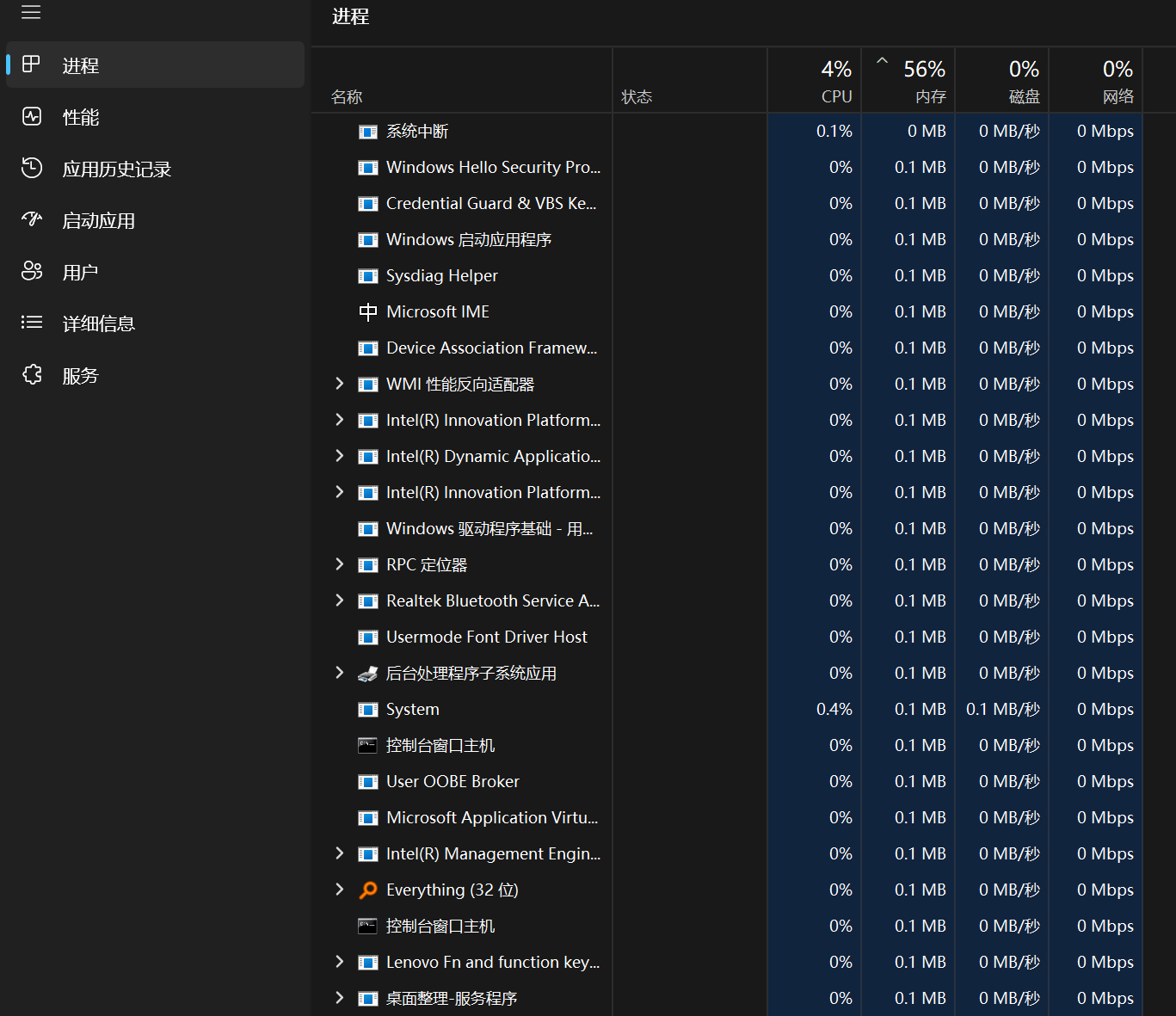Select the Sysdiag Helper process name
Screen dimensions: 1176x1016
(x=442, y=276)
